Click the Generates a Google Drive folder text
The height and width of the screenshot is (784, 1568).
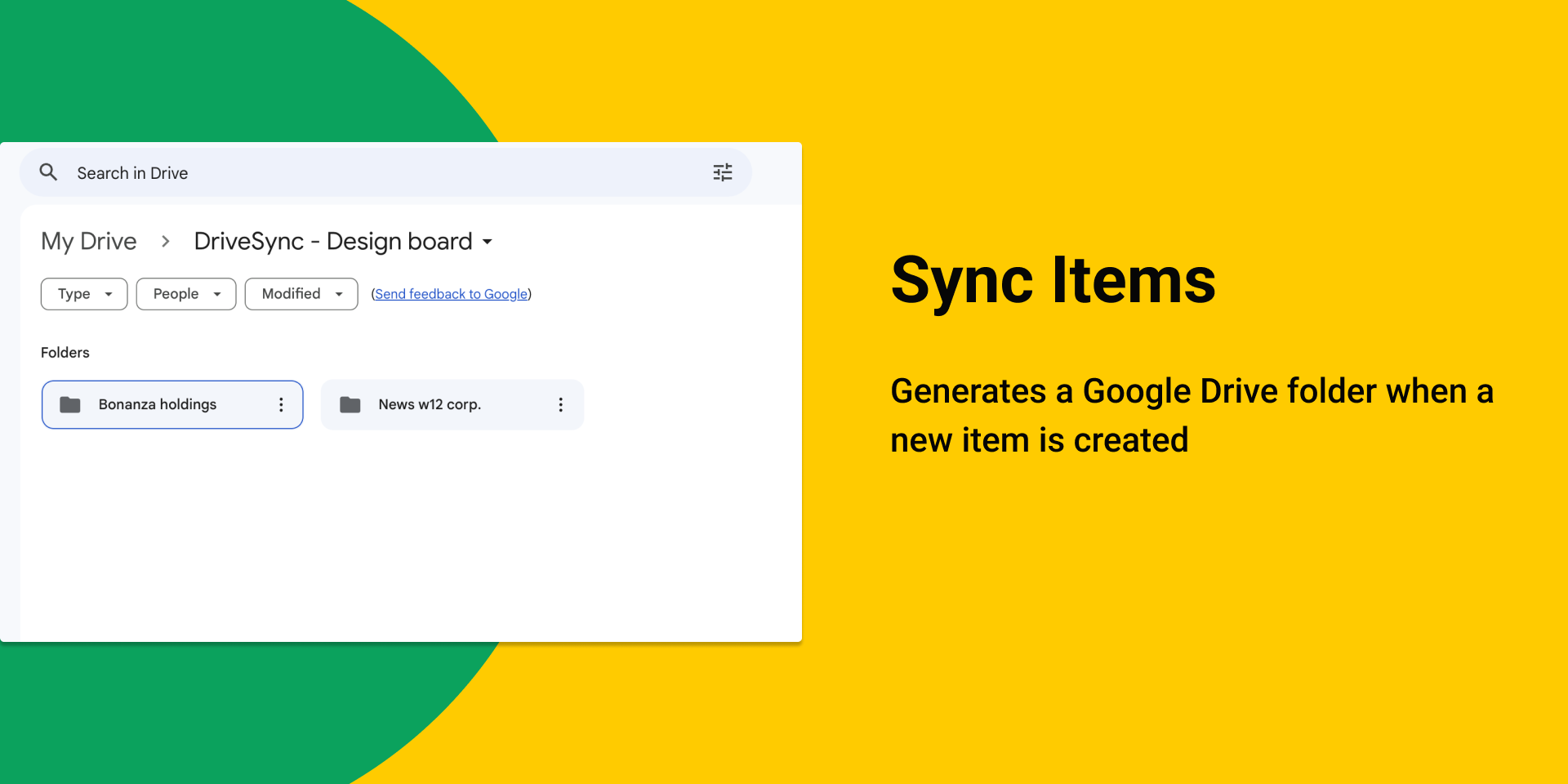point(1192,416)
